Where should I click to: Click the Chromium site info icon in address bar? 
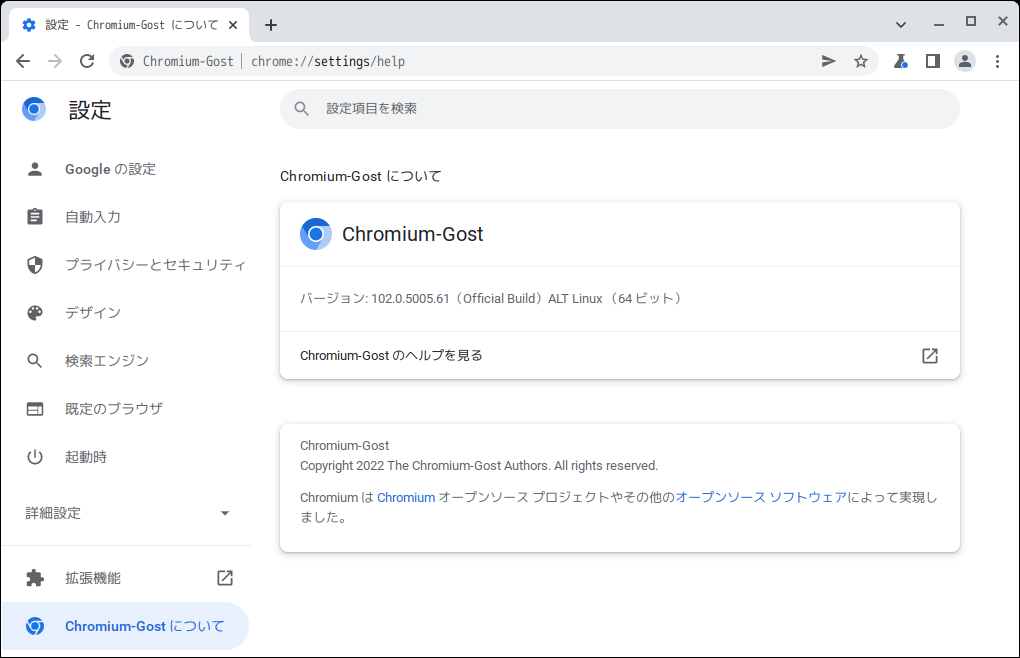[x=127, y=61]
